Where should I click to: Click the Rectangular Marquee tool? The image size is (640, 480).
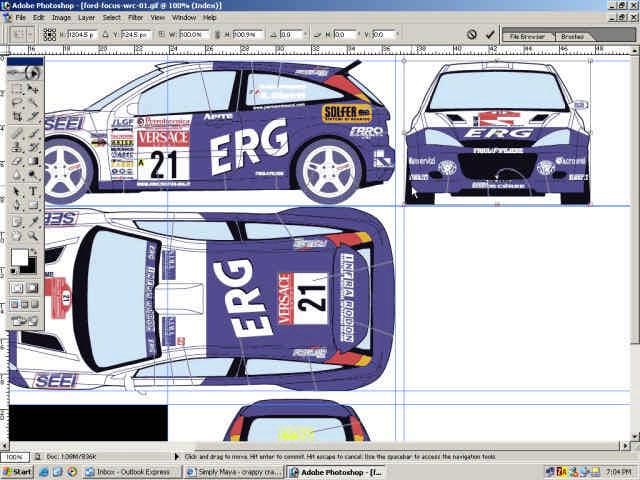(17, 88)
